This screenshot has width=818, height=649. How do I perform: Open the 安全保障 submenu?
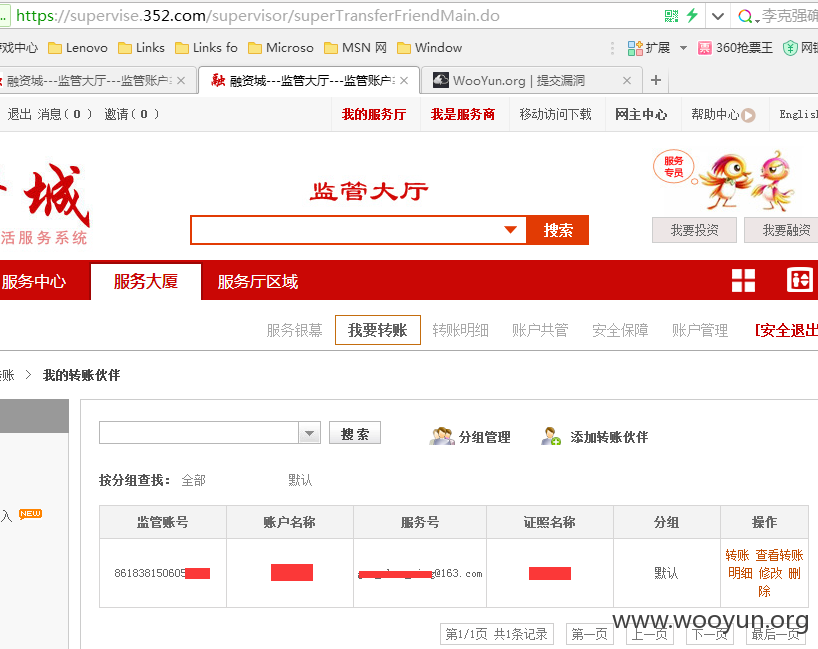click(x=620, y=330)
